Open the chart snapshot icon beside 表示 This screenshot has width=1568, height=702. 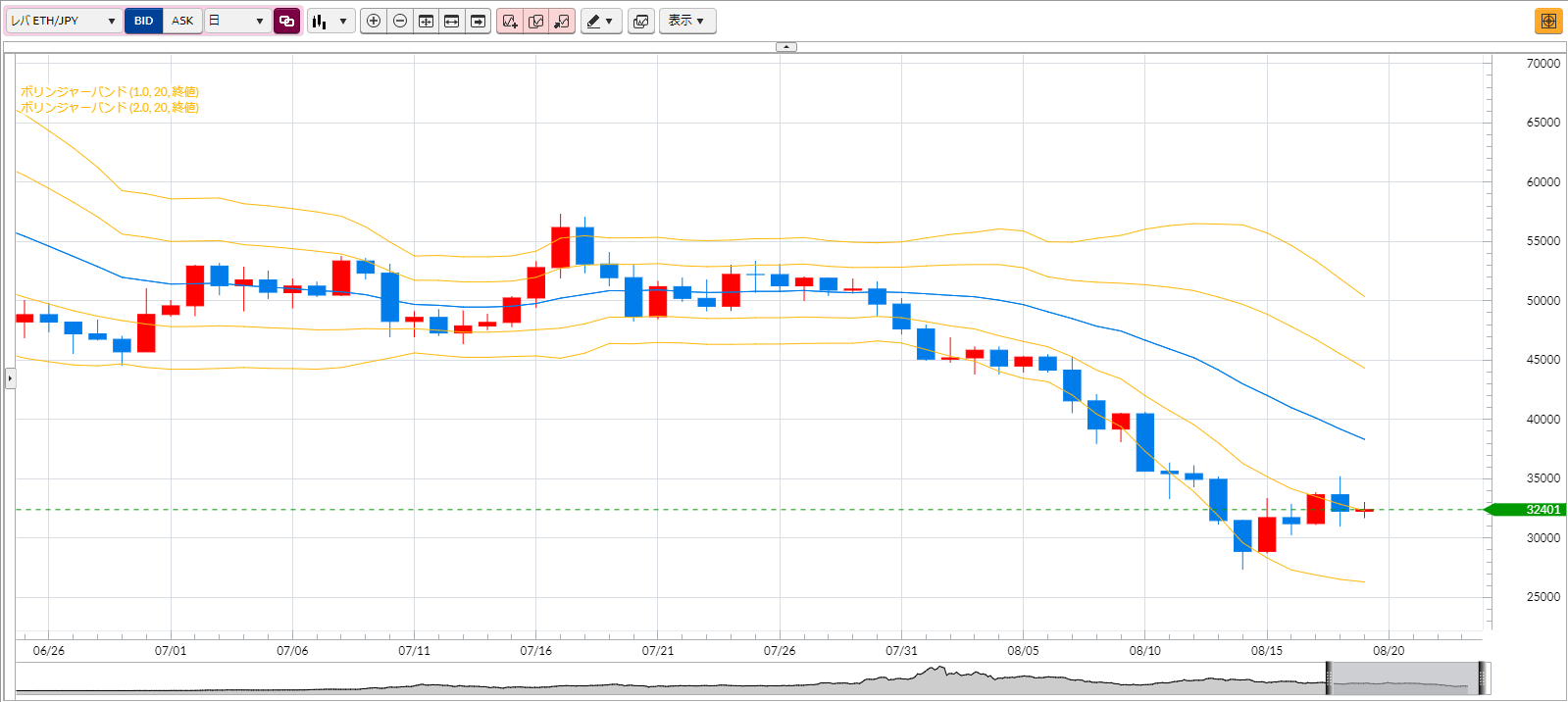click(641, 21)
